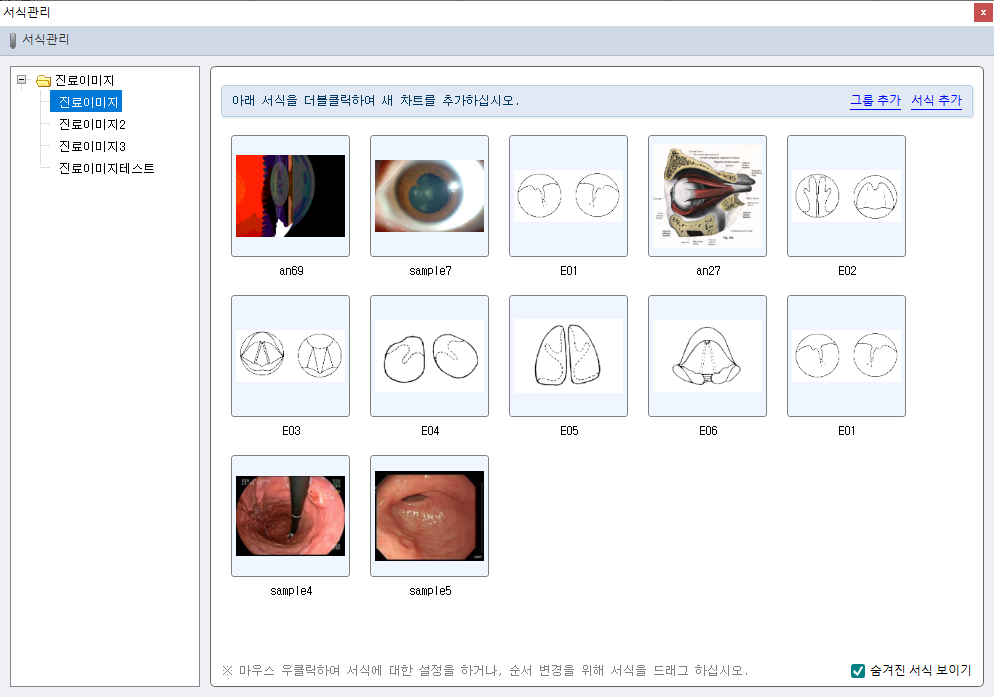Screen dimensions: 994x697
Task: Click the 서식 추가 link
Action: point(936,101)
